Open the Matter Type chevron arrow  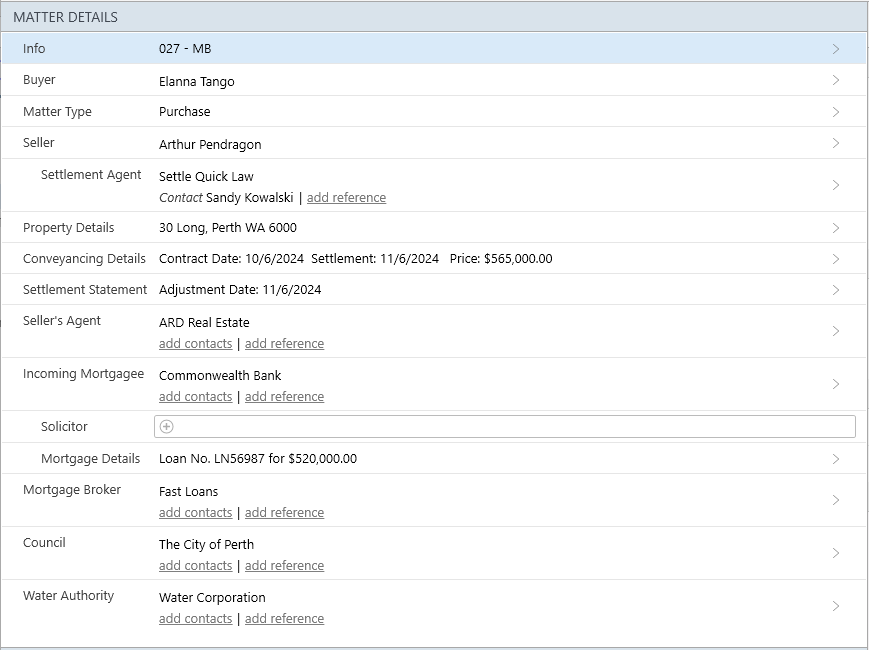pyautogui.click(x=835, y=112)
